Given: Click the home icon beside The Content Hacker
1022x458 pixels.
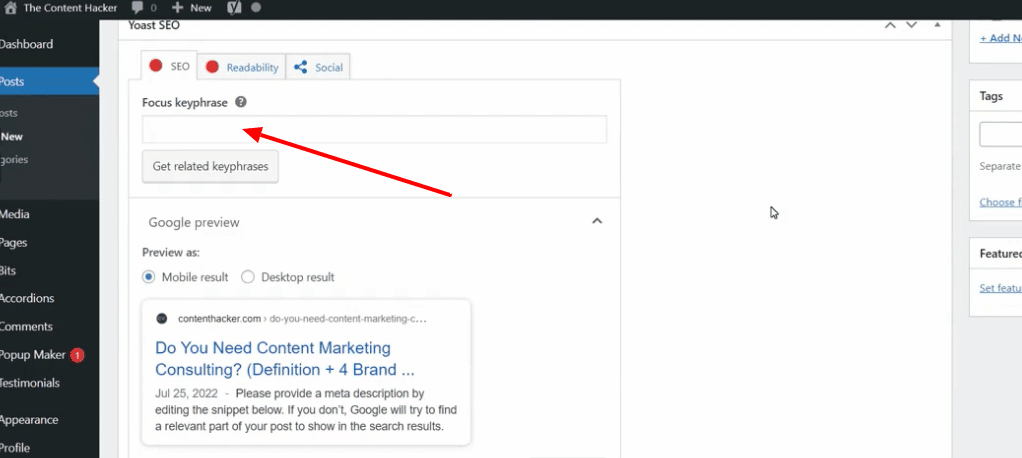Looking at the screenshot, I should [x=9, y=8].
